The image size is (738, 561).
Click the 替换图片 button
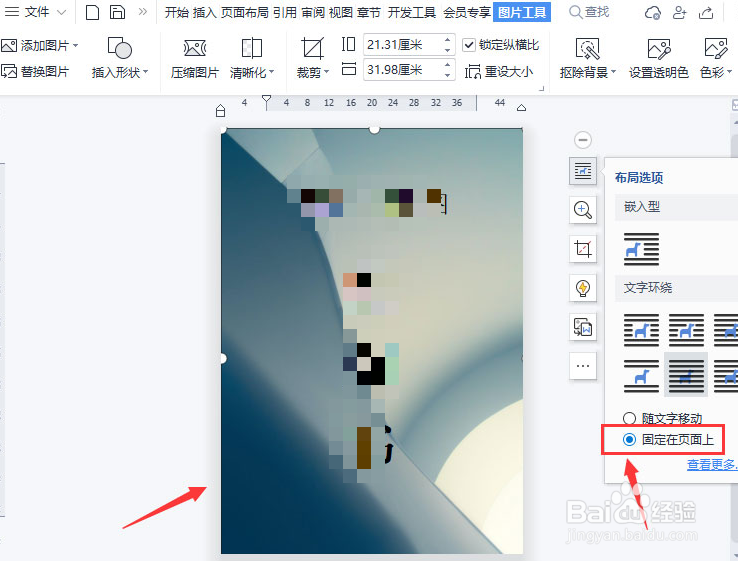pyautogui.click(x=35, y=72)
